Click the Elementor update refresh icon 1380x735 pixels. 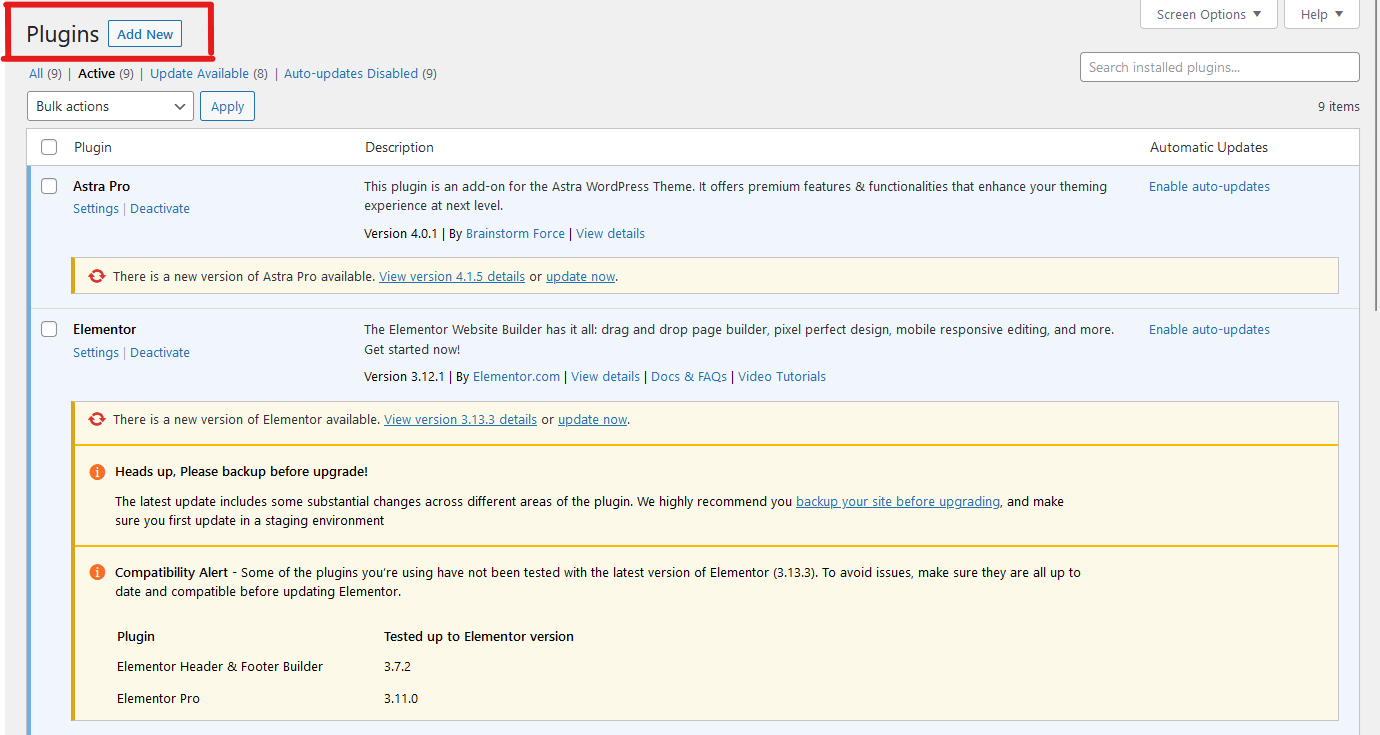coord(97,419)
